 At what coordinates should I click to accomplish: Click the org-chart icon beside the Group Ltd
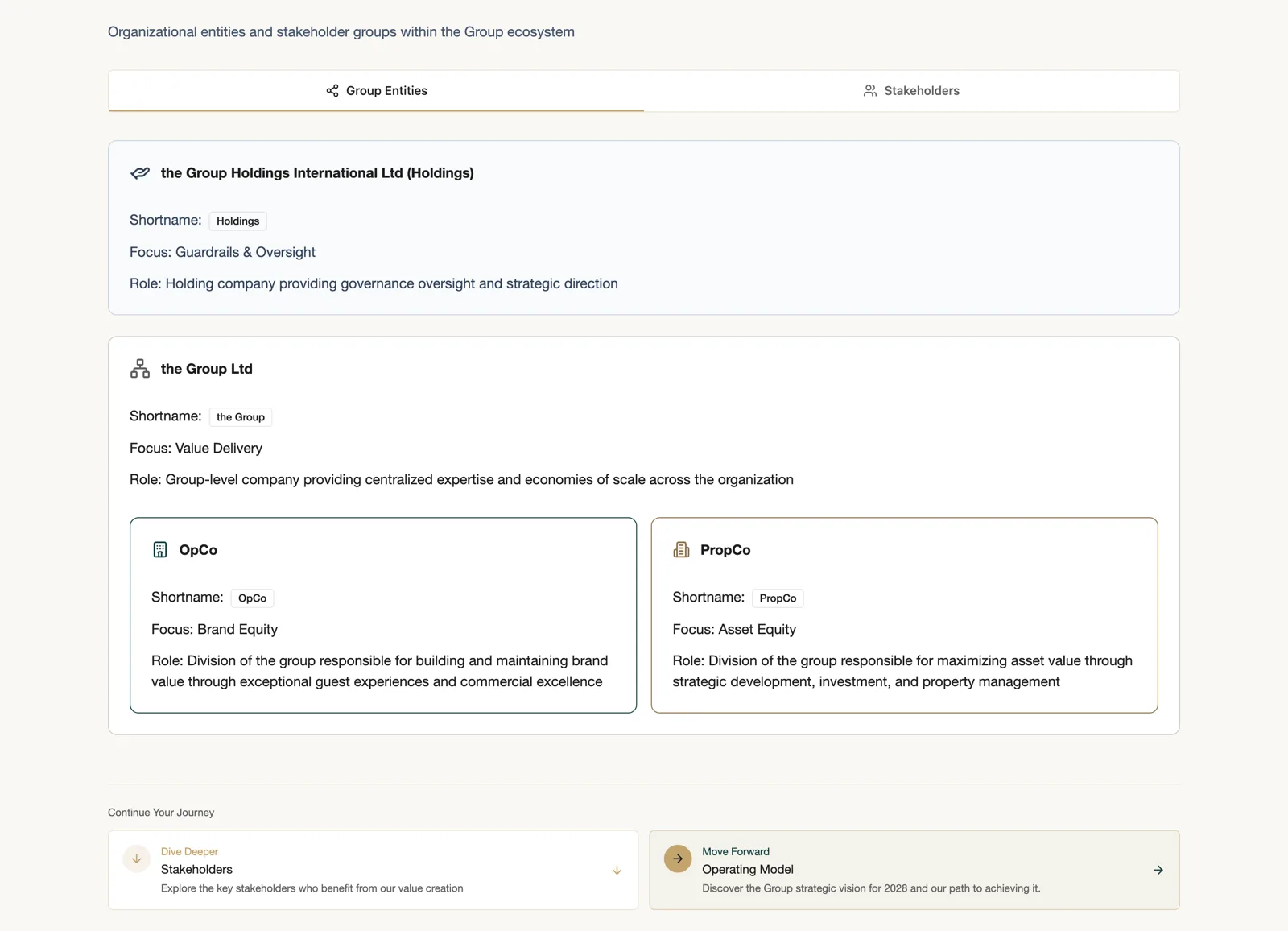pyautogui.click(x=140, y=369)
